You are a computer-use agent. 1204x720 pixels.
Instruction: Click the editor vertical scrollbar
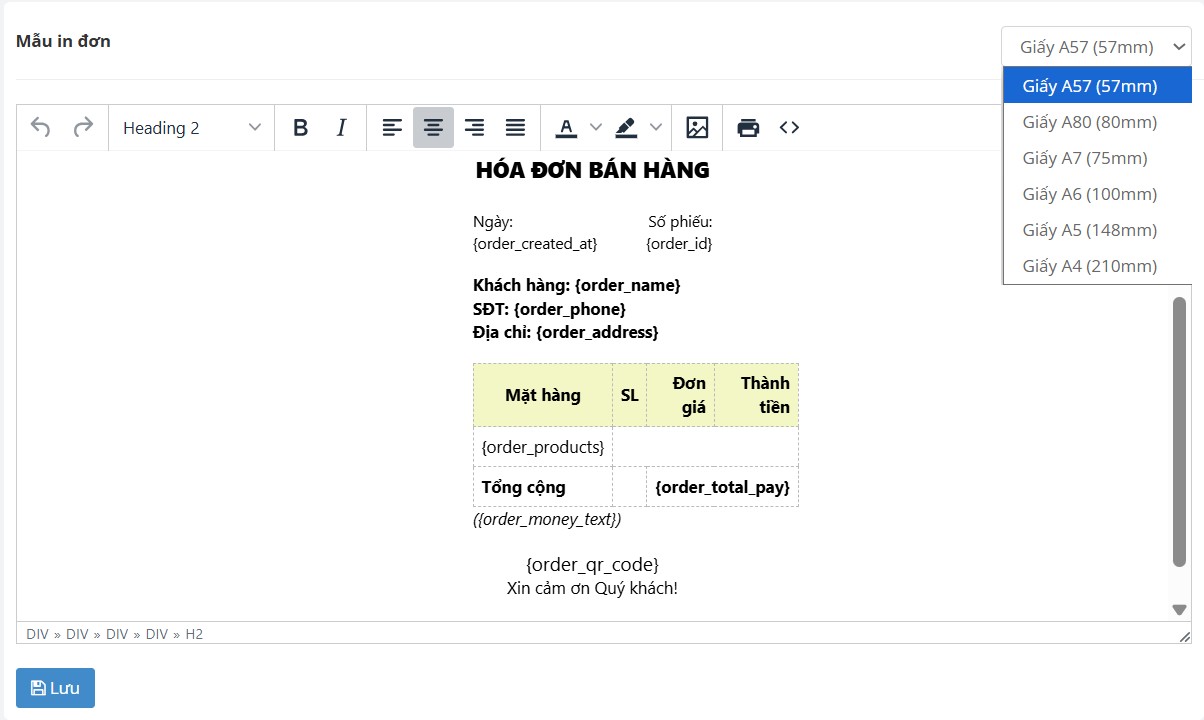(1179, 430)
